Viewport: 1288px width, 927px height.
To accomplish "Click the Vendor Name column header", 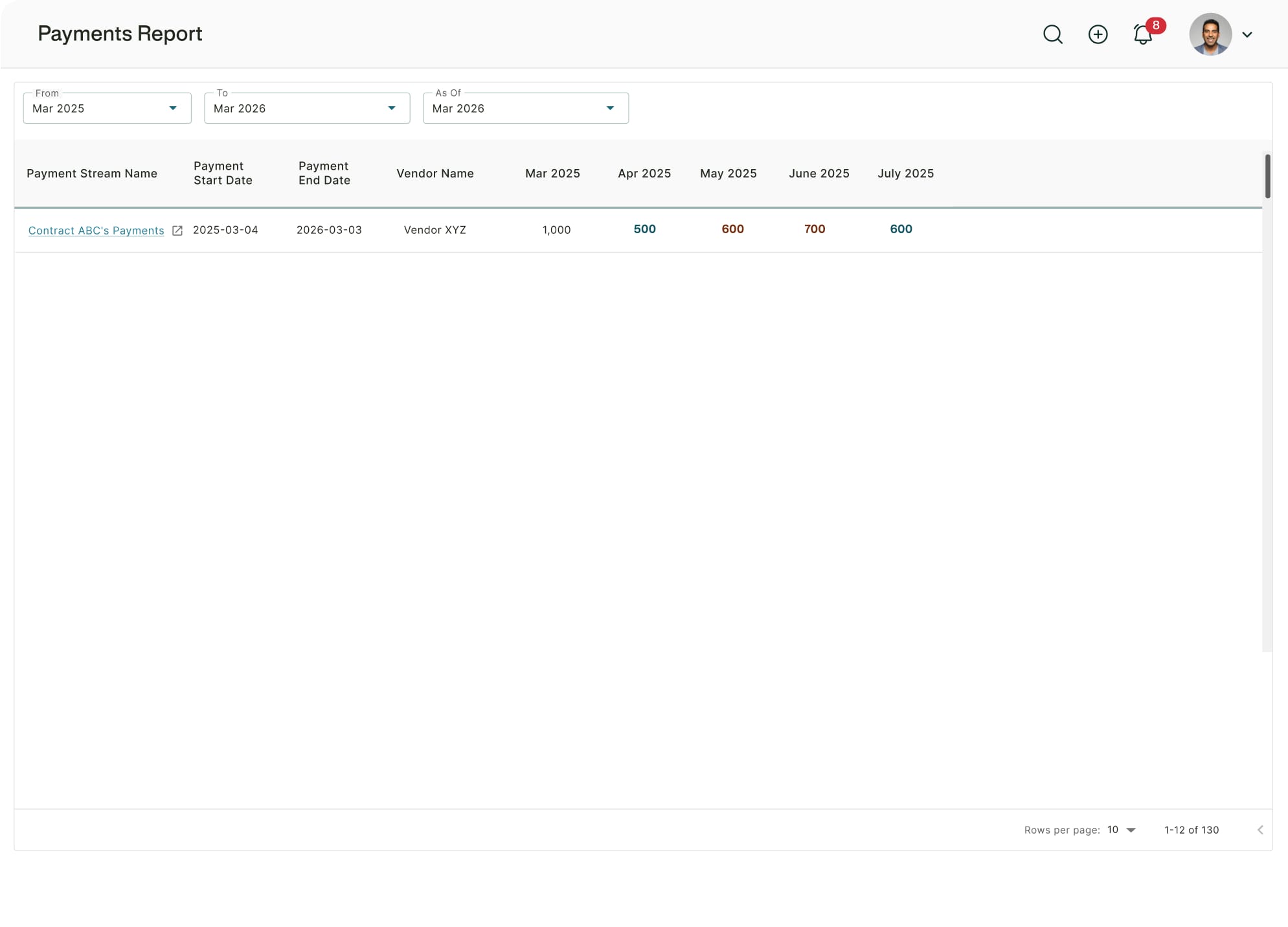I will (435, 174).
